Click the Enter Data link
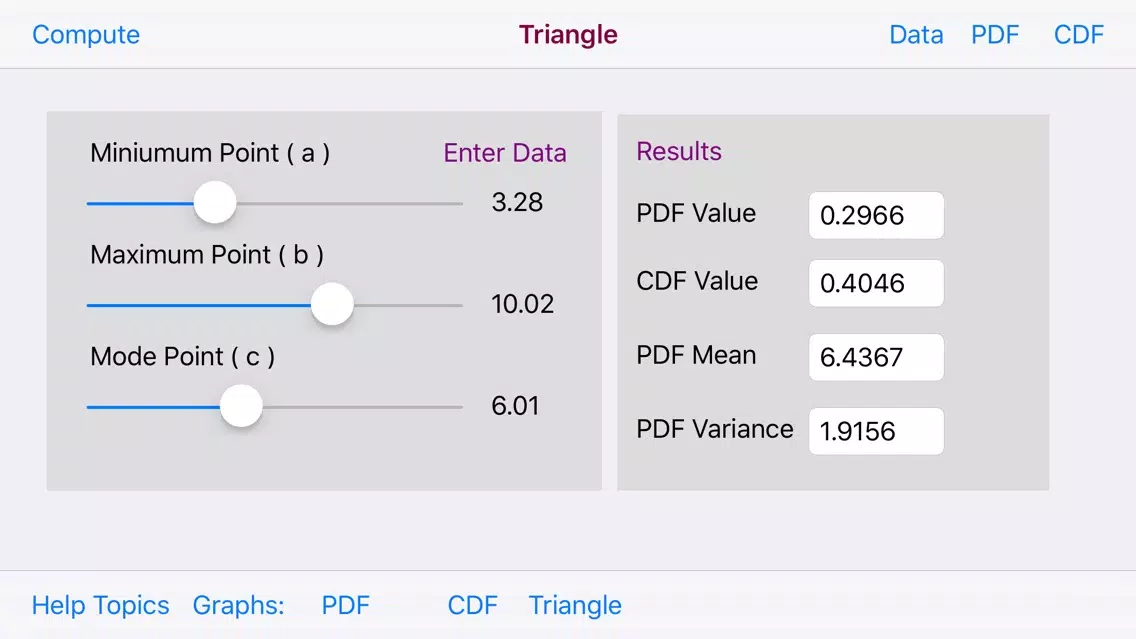Viewport: 1136px width, 639px height. click(505, 153)
